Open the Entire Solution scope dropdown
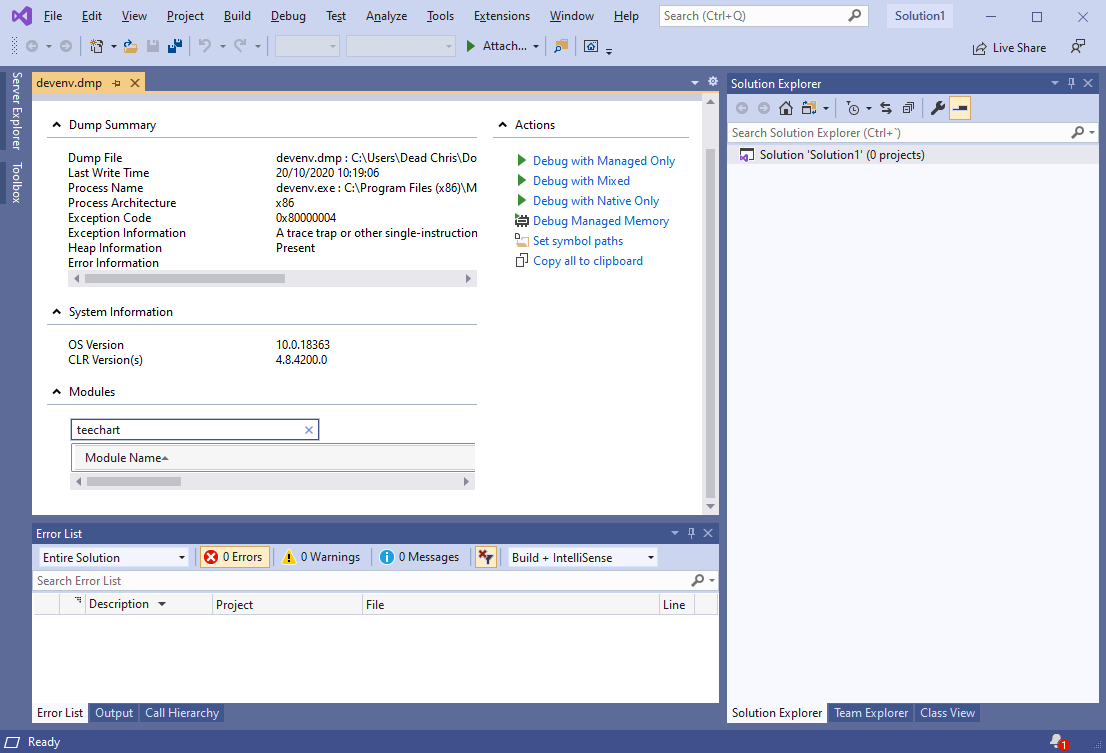 coord(113,557)
